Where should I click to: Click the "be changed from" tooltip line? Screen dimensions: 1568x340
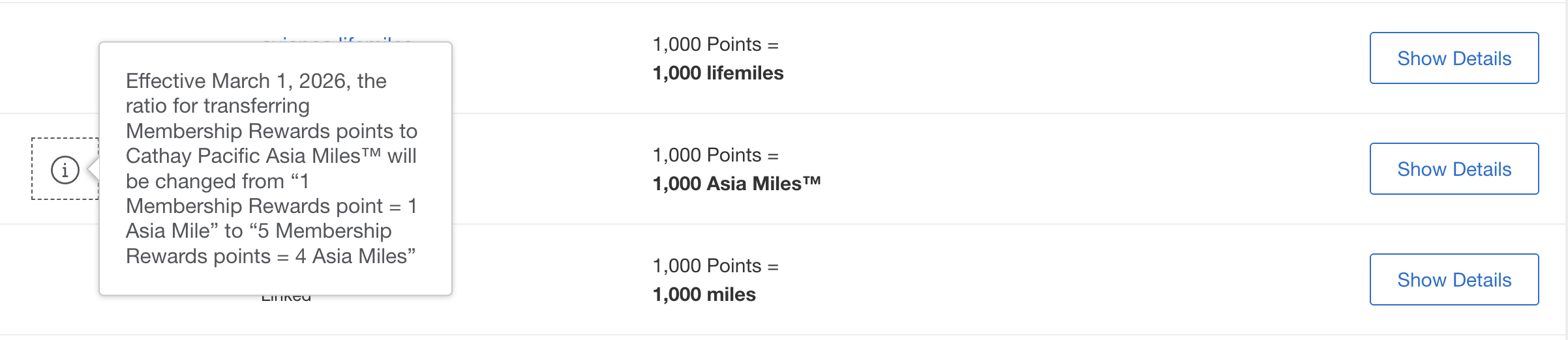pyautogui.click(x=217, y=181)
